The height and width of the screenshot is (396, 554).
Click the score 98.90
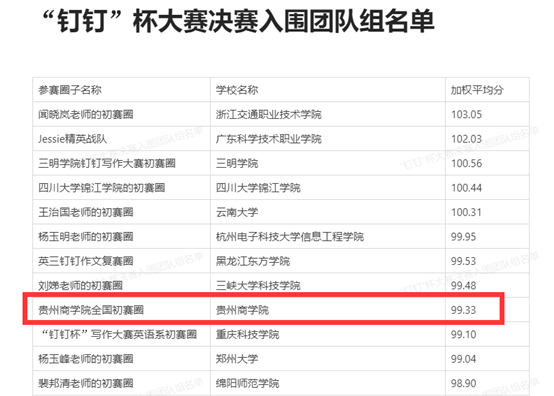tap(464, 383)
